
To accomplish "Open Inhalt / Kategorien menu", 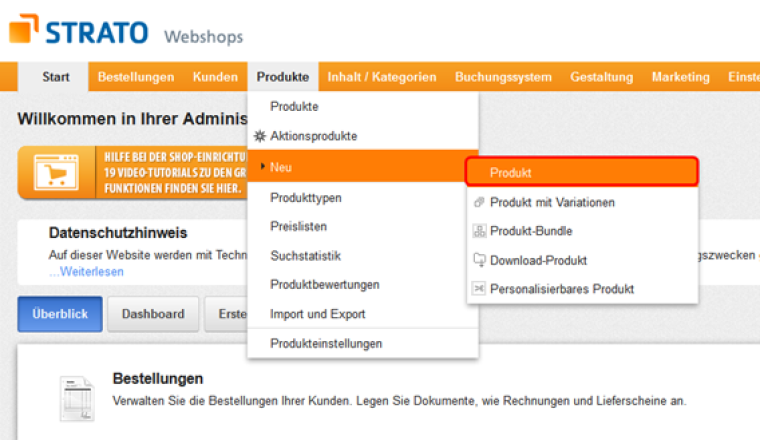I will (x=382, y=77).
